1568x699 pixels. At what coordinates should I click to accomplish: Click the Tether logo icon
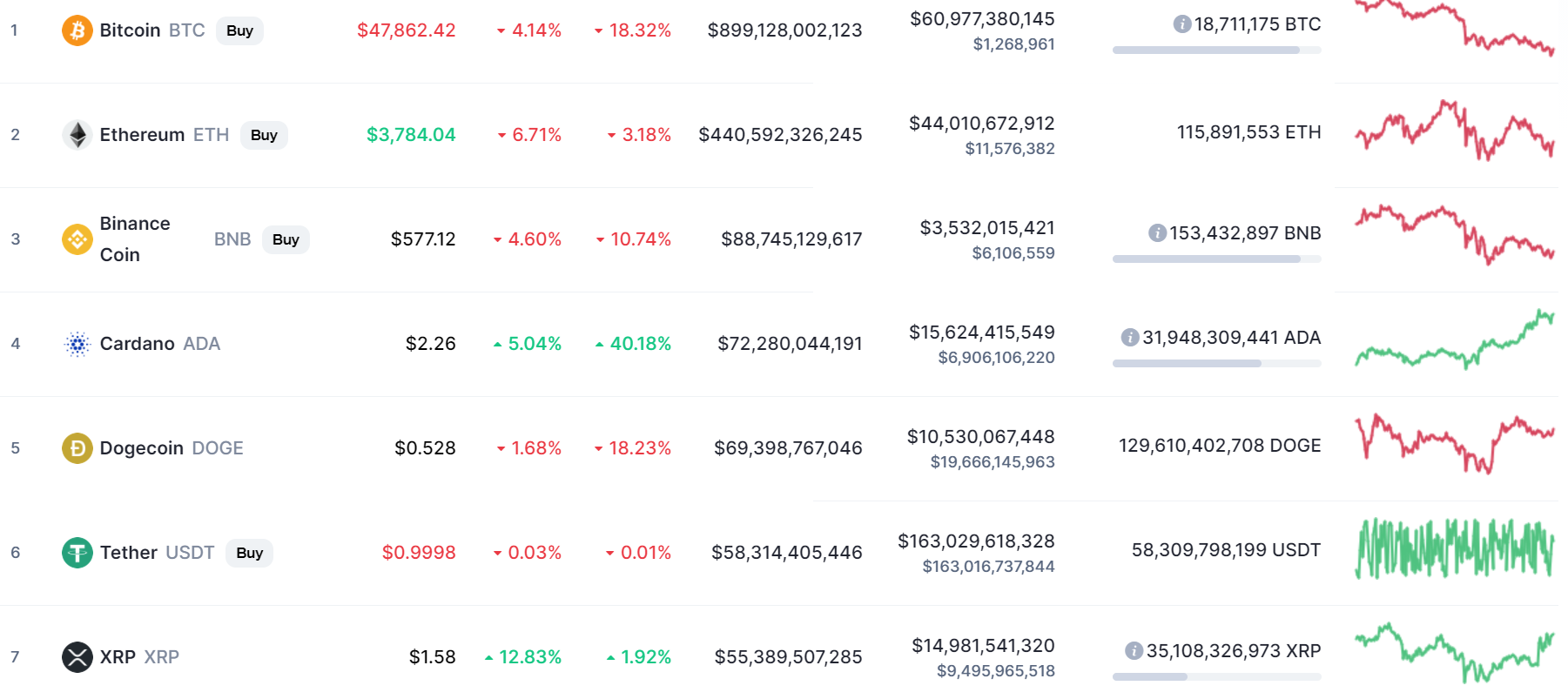(x=77, y=553)
